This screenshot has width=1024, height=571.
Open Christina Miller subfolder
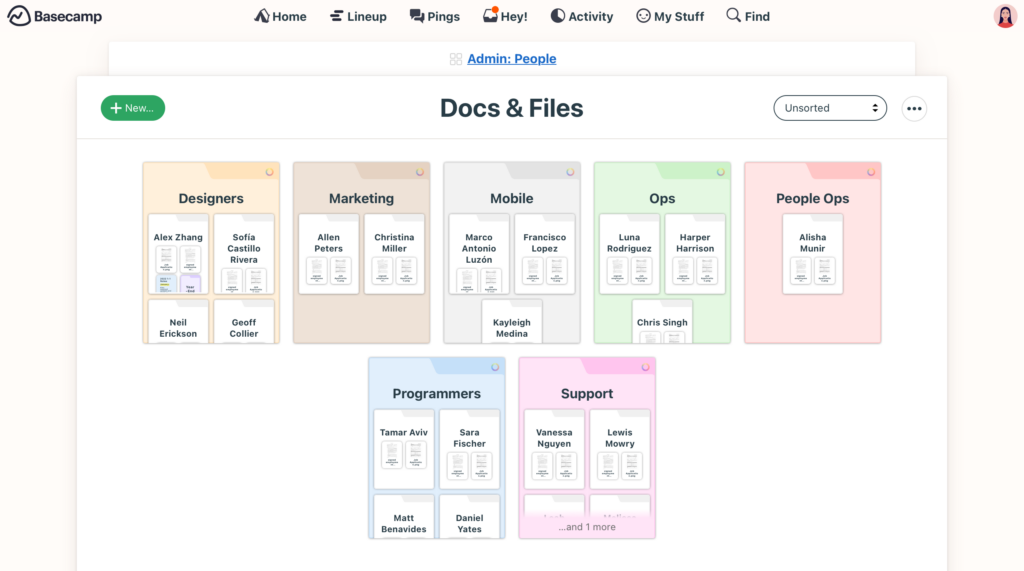(394, 254)
